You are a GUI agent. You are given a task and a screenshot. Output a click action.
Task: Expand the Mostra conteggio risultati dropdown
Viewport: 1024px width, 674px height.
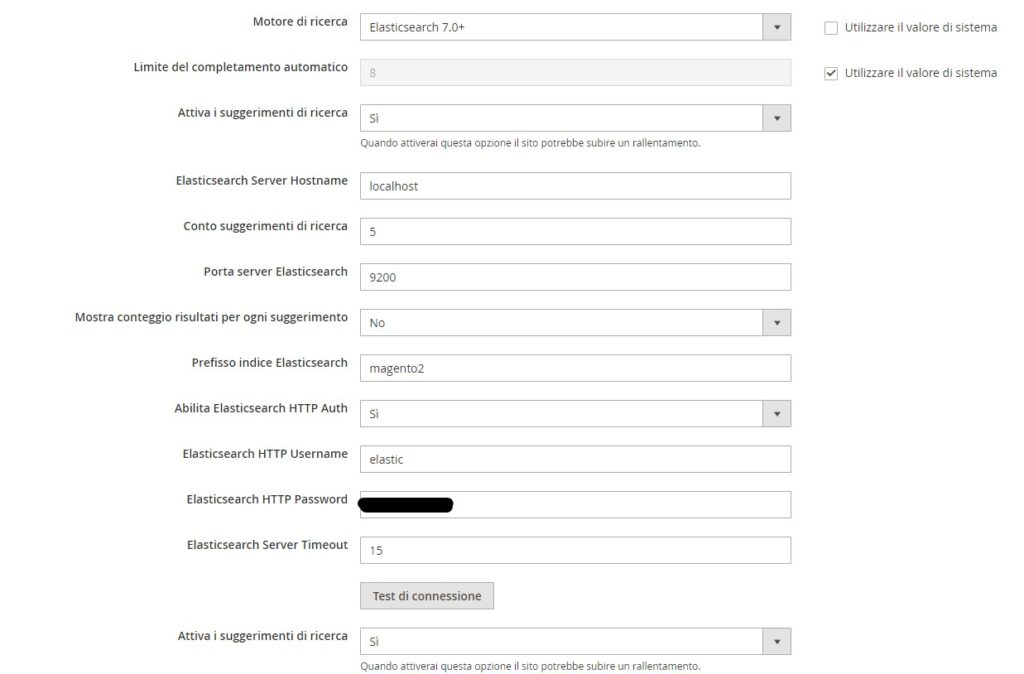click(575, 322)
